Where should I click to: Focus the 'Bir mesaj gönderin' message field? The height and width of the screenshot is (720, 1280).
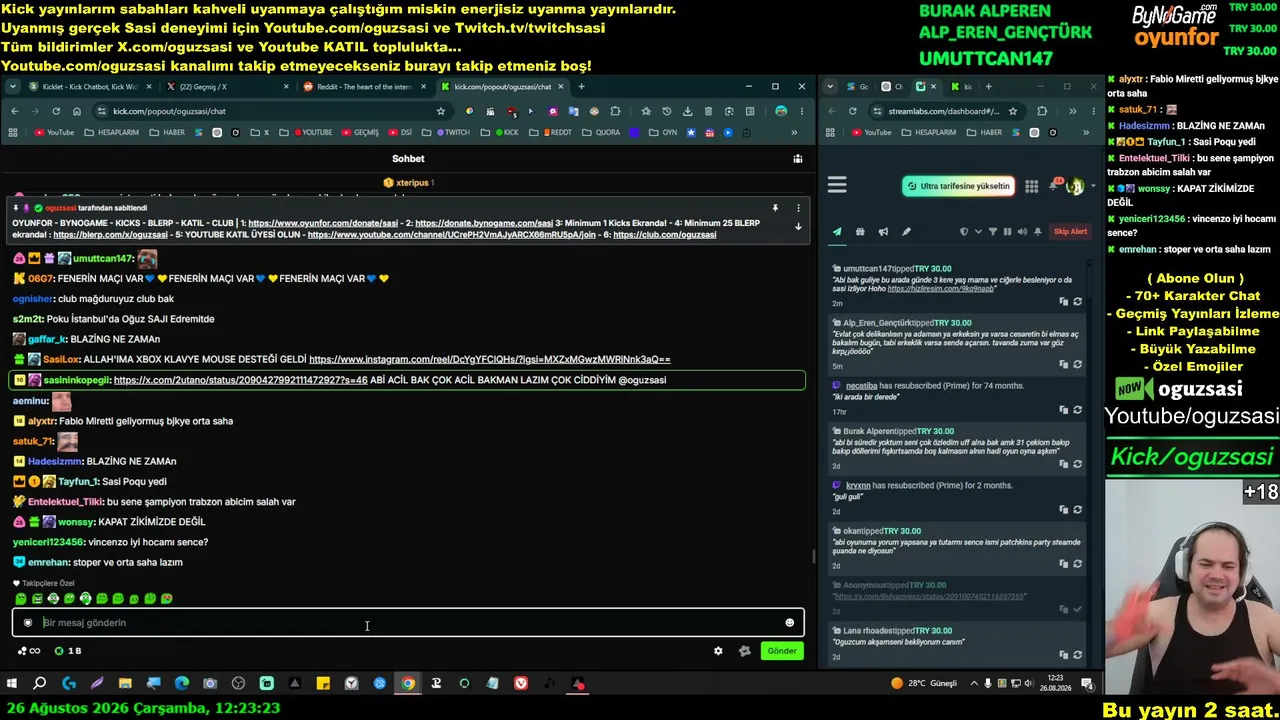[410, 623]
